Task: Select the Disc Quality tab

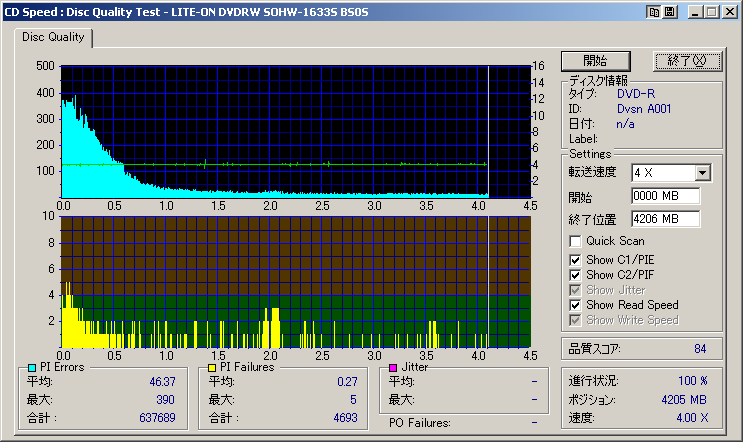Action: (x=53, y=37)
